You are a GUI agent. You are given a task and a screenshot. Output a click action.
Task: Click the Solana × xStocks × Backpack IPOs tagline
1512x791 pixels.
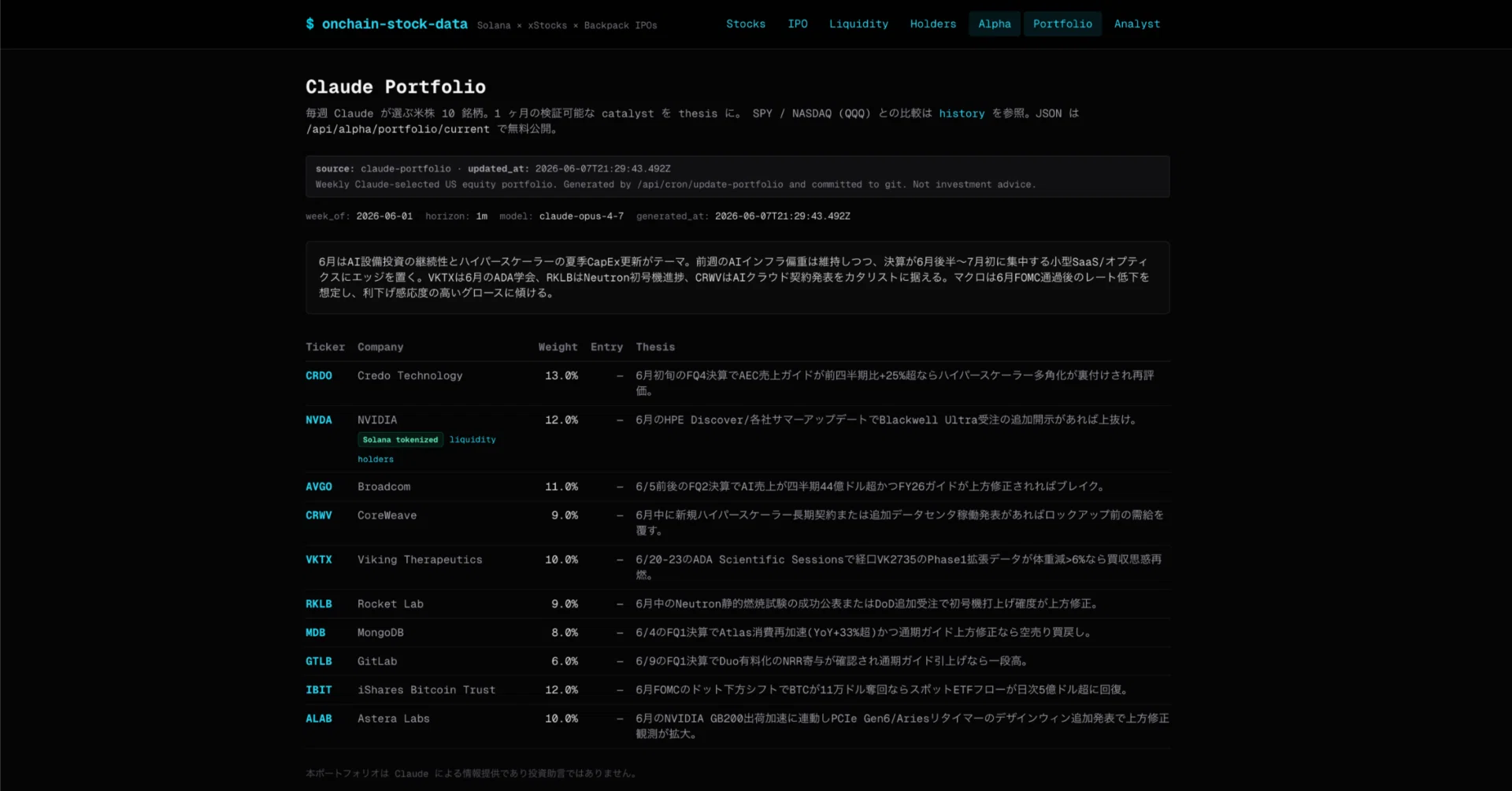[x=567, y=25]
